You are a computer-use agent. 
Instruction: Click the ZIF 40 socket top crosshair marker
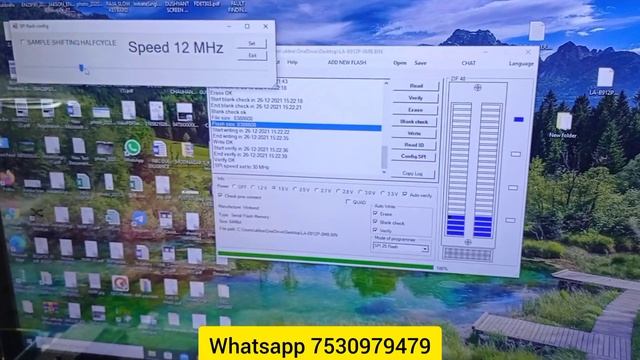tap(478, 88)
